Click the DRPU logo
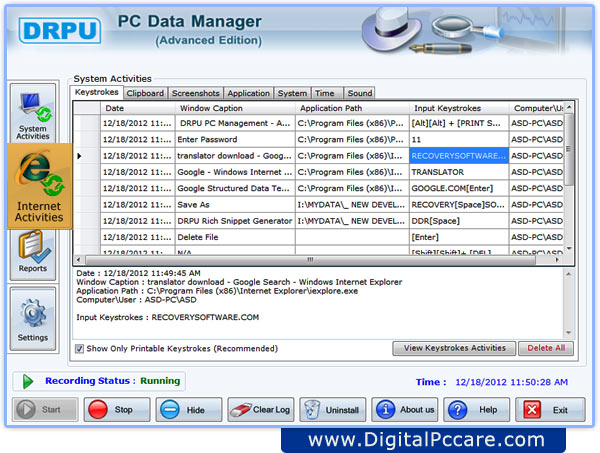Image resolution: width=600 pixels, height=453 pixels. coord(60,30)
